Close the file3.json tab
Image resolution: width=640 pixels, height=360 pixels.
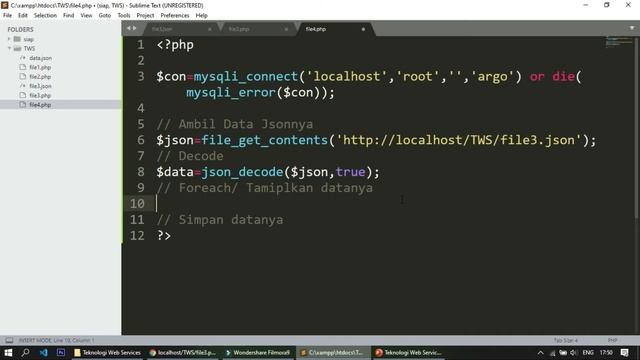click(x=209, y=29)
